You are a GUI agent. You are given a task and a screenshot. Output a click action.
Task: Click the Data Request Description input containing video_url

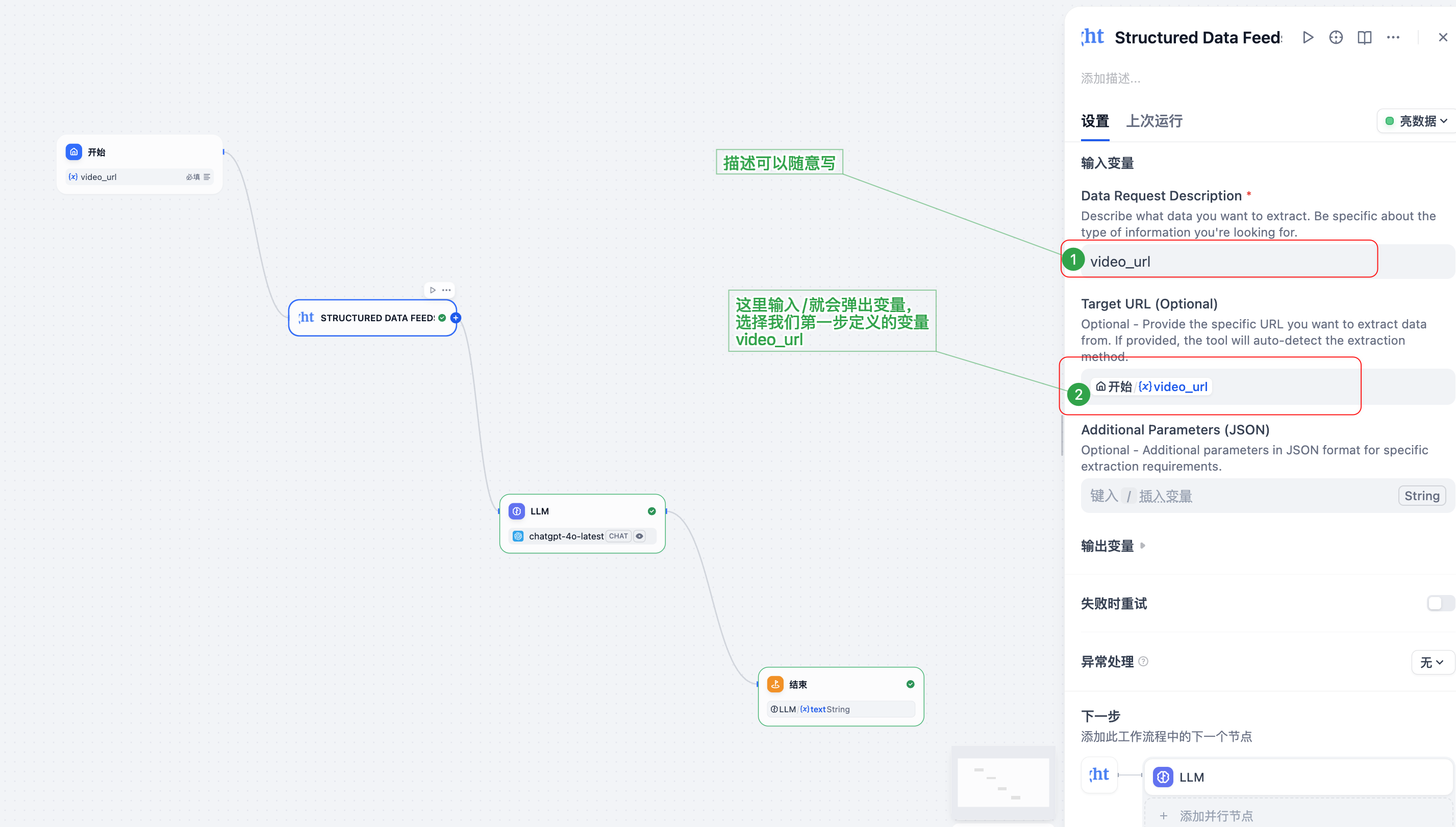1267,261
